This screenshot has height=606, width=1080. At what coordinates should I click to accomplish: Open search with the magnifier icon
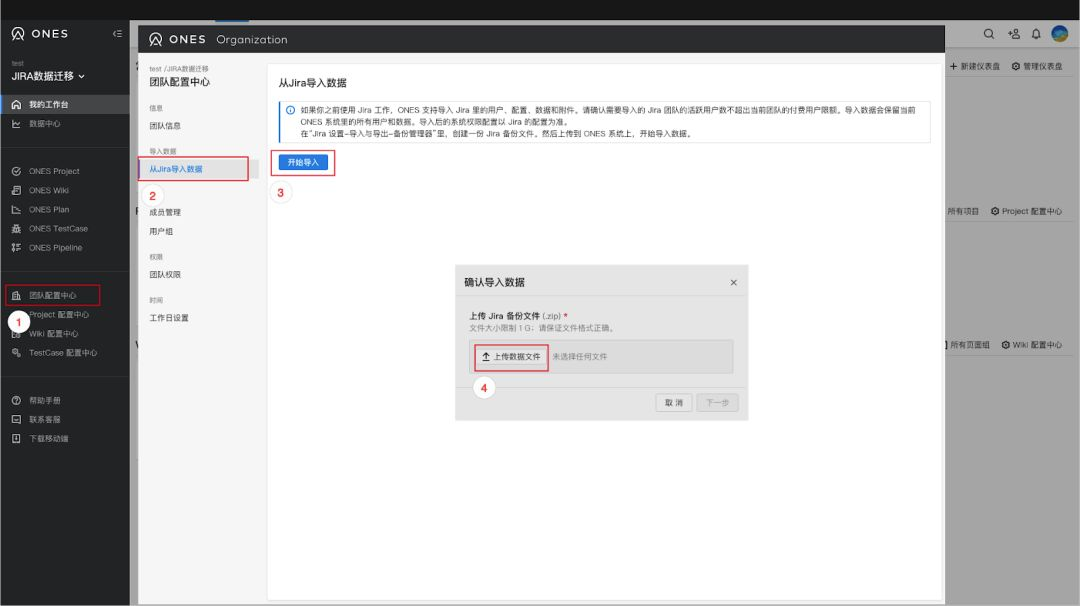(x=988, y=34)
